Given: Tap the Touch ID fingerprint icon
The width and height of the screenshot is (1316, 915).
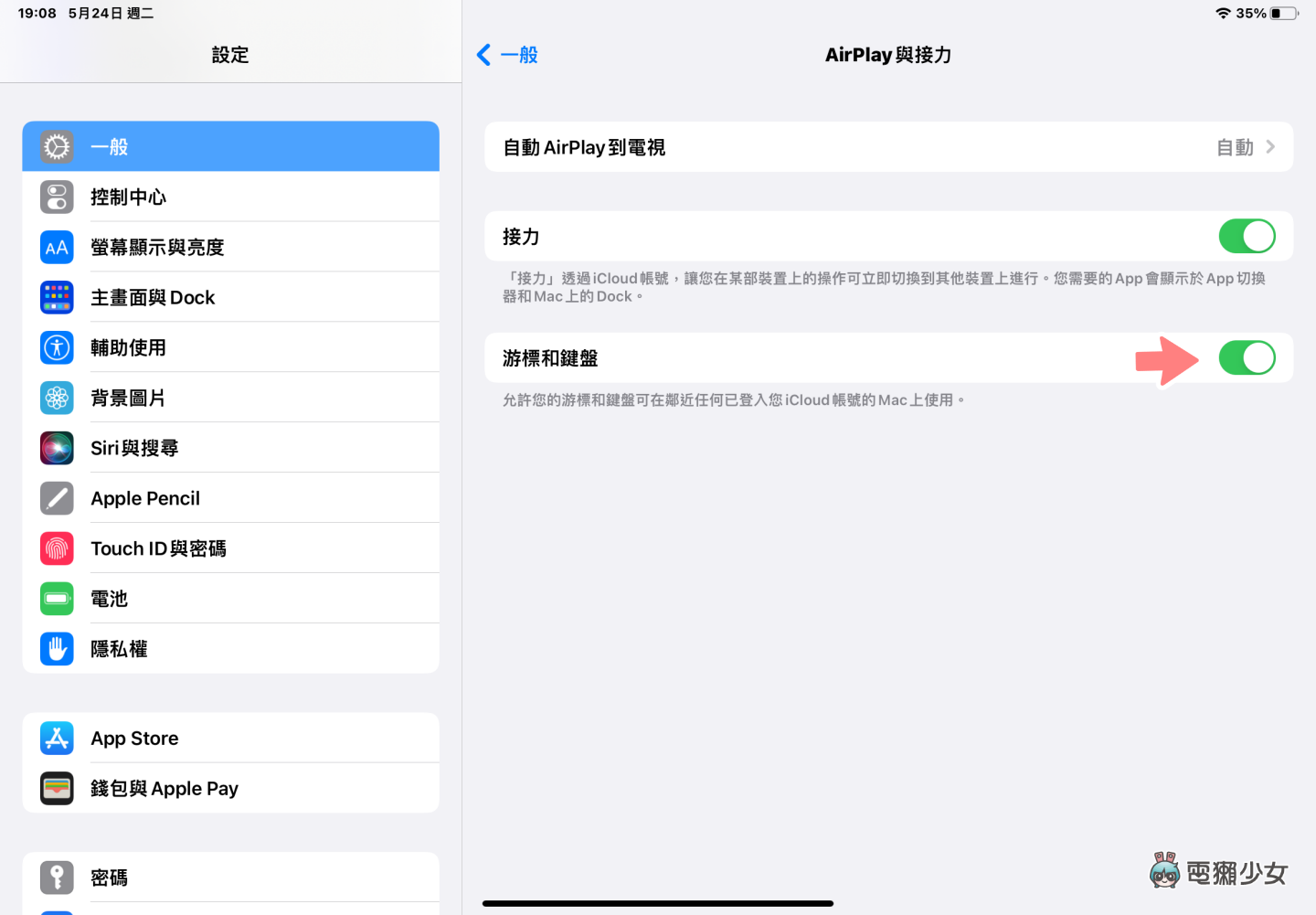Looking at the screenshot, I should click(x=57, y=548).
